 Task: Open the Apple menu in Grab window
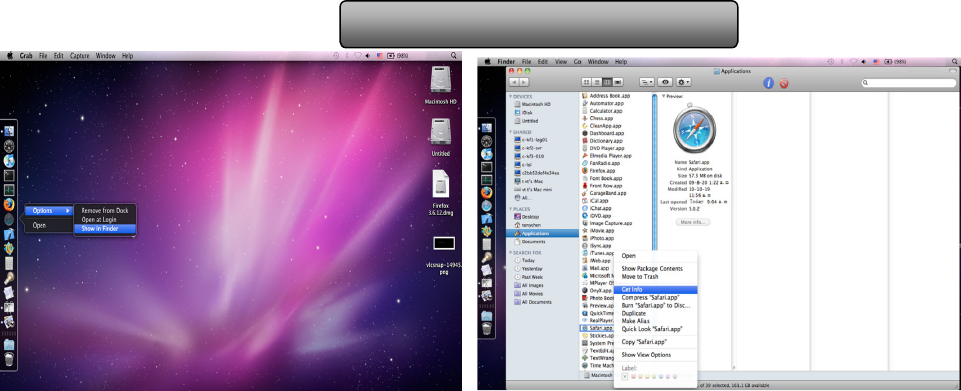point(10,55)
